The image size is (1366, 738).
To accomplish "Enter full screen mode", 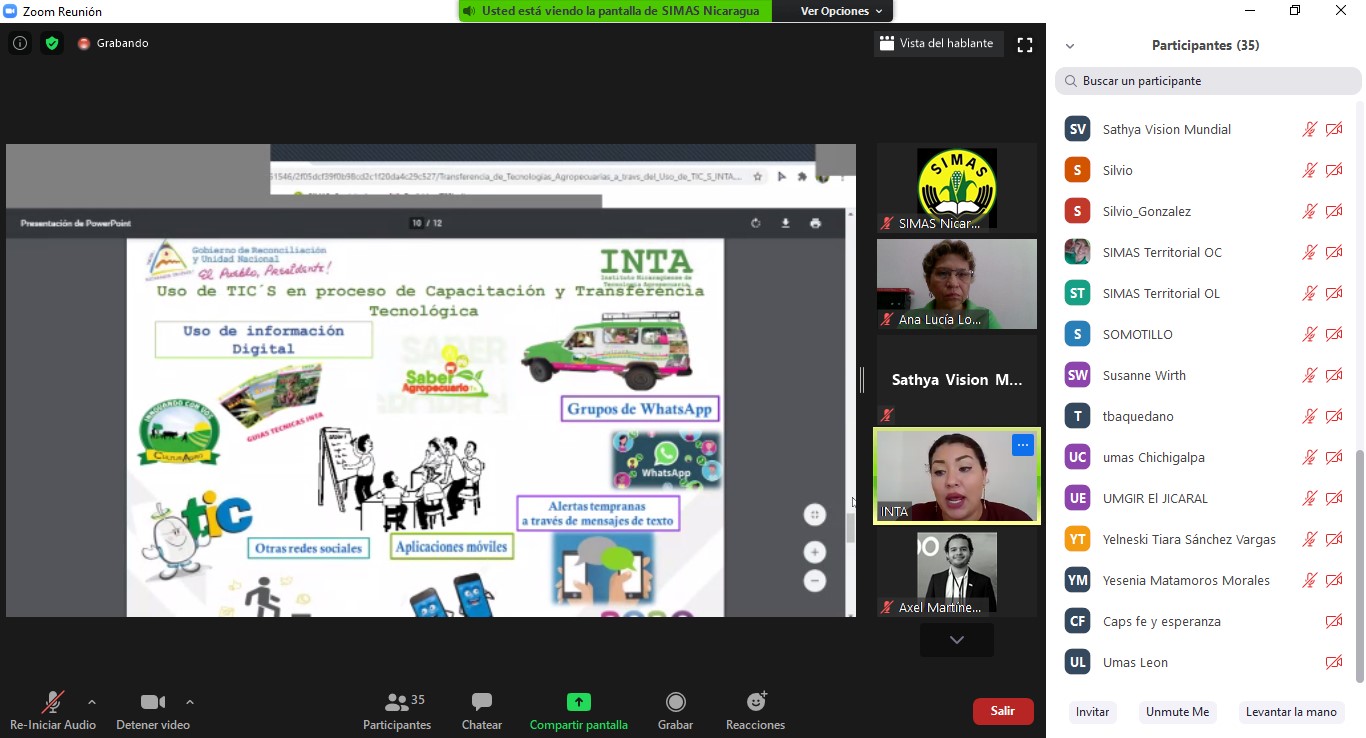I will coord(1025,44).
